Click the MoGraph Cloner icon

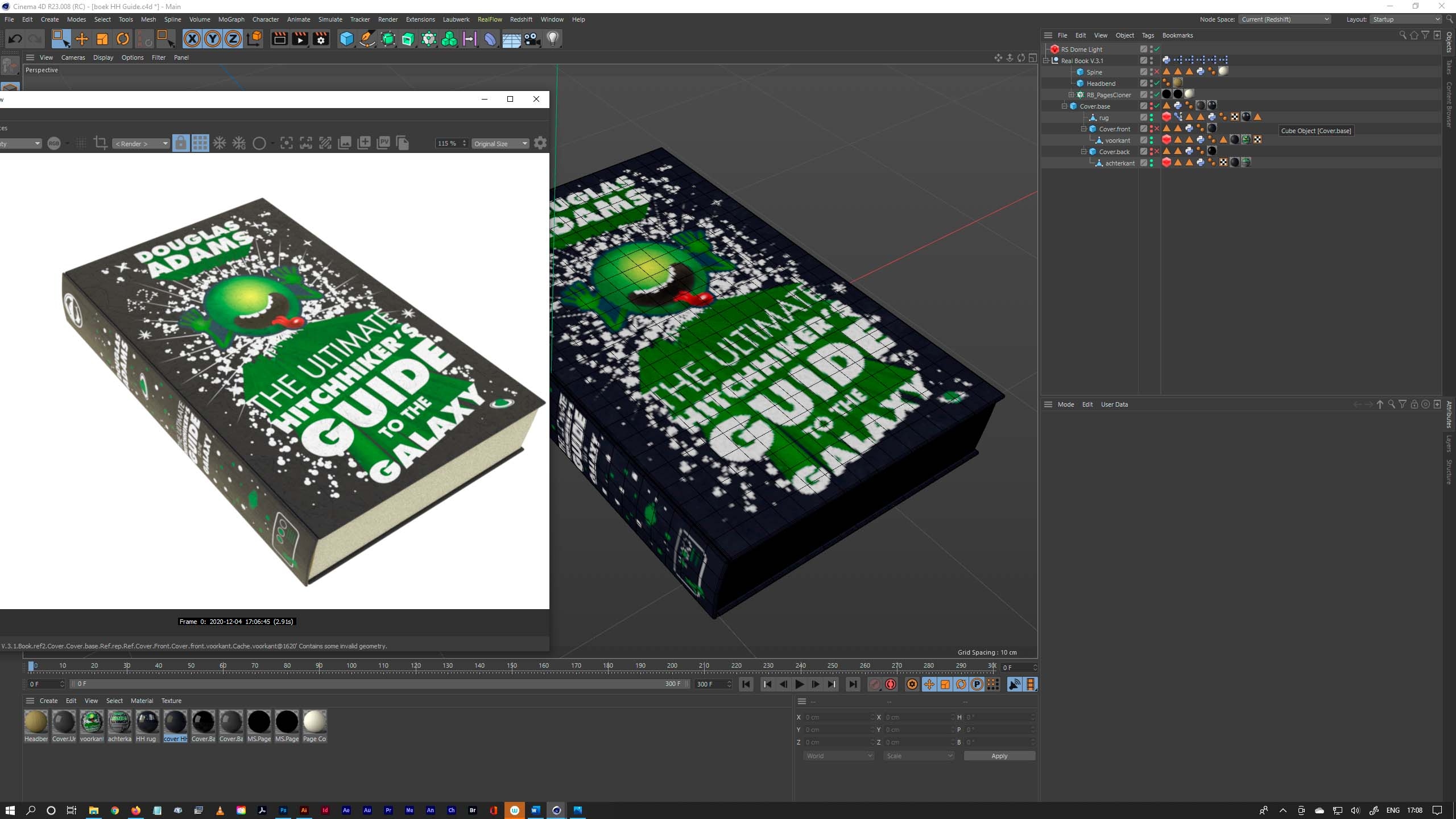coord(429,39)
